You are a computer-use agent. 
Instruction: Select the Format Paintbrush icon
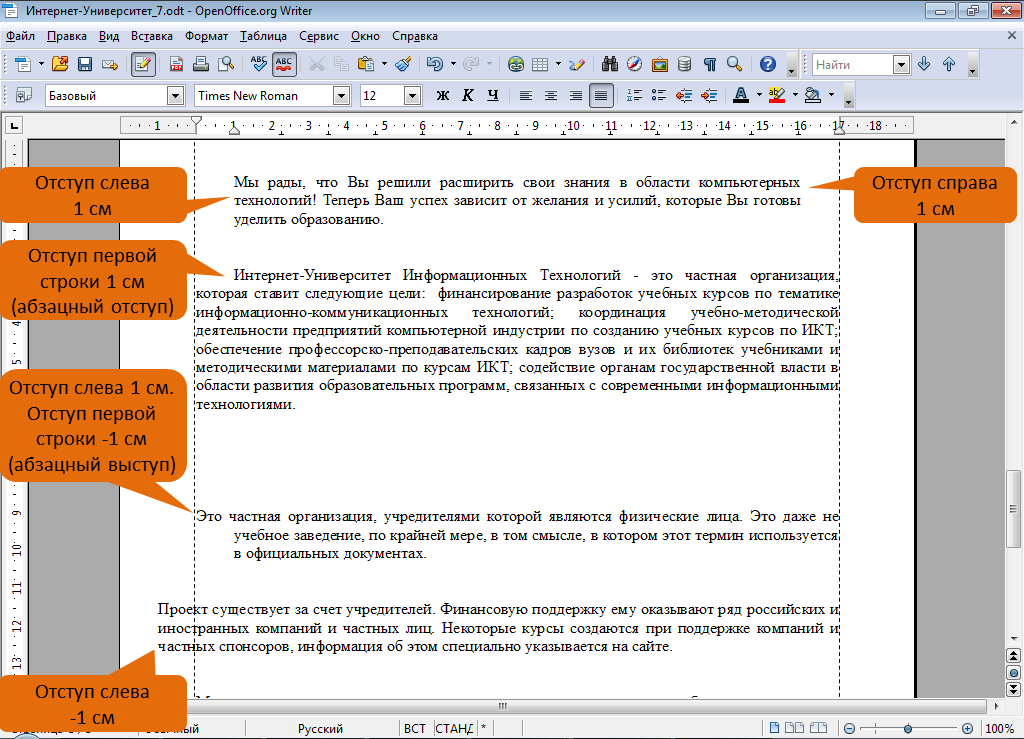coord(404,64)
